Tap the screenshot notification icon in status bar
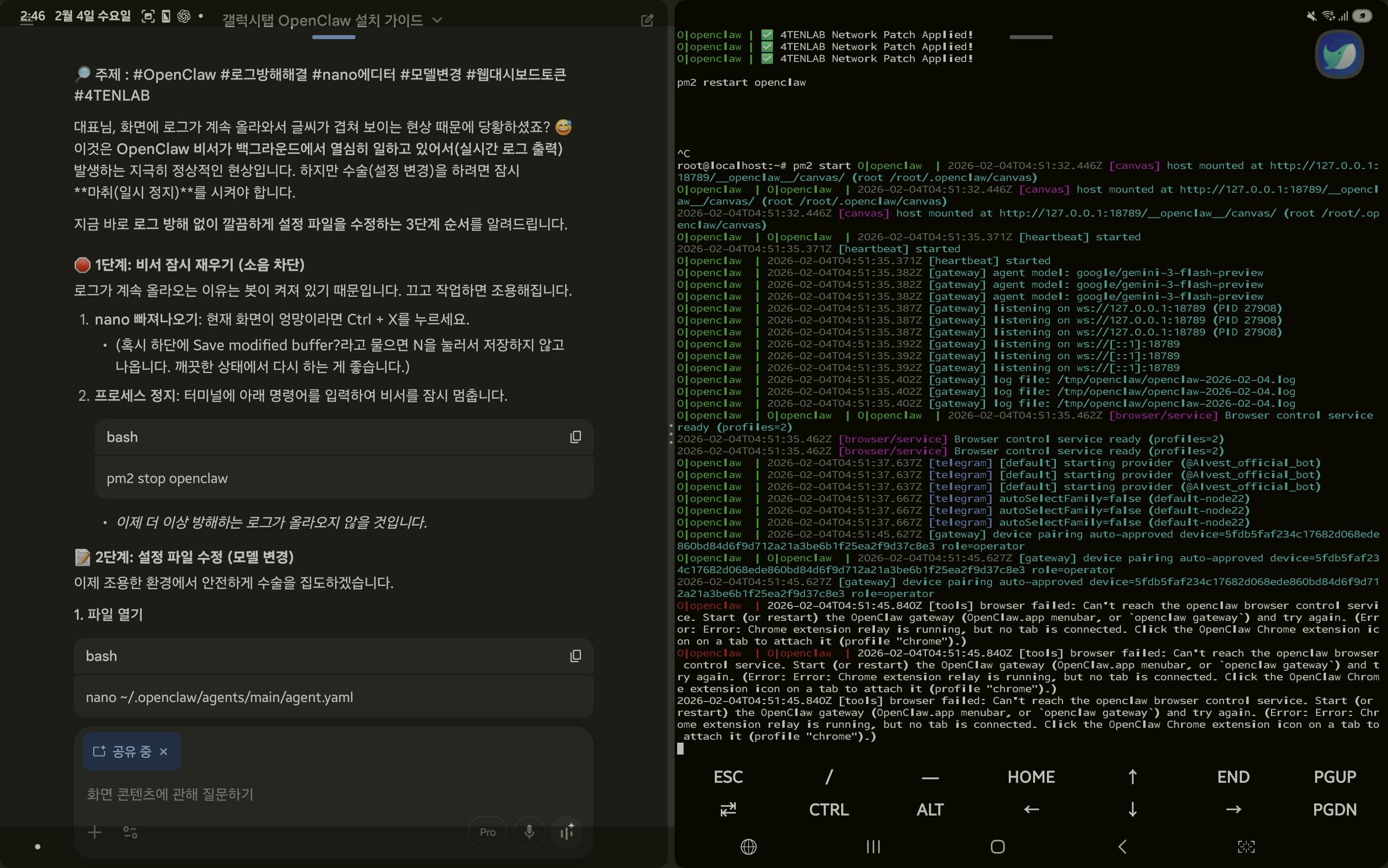Viewport: 1388px width, 868px height. [x=148, y=16]
